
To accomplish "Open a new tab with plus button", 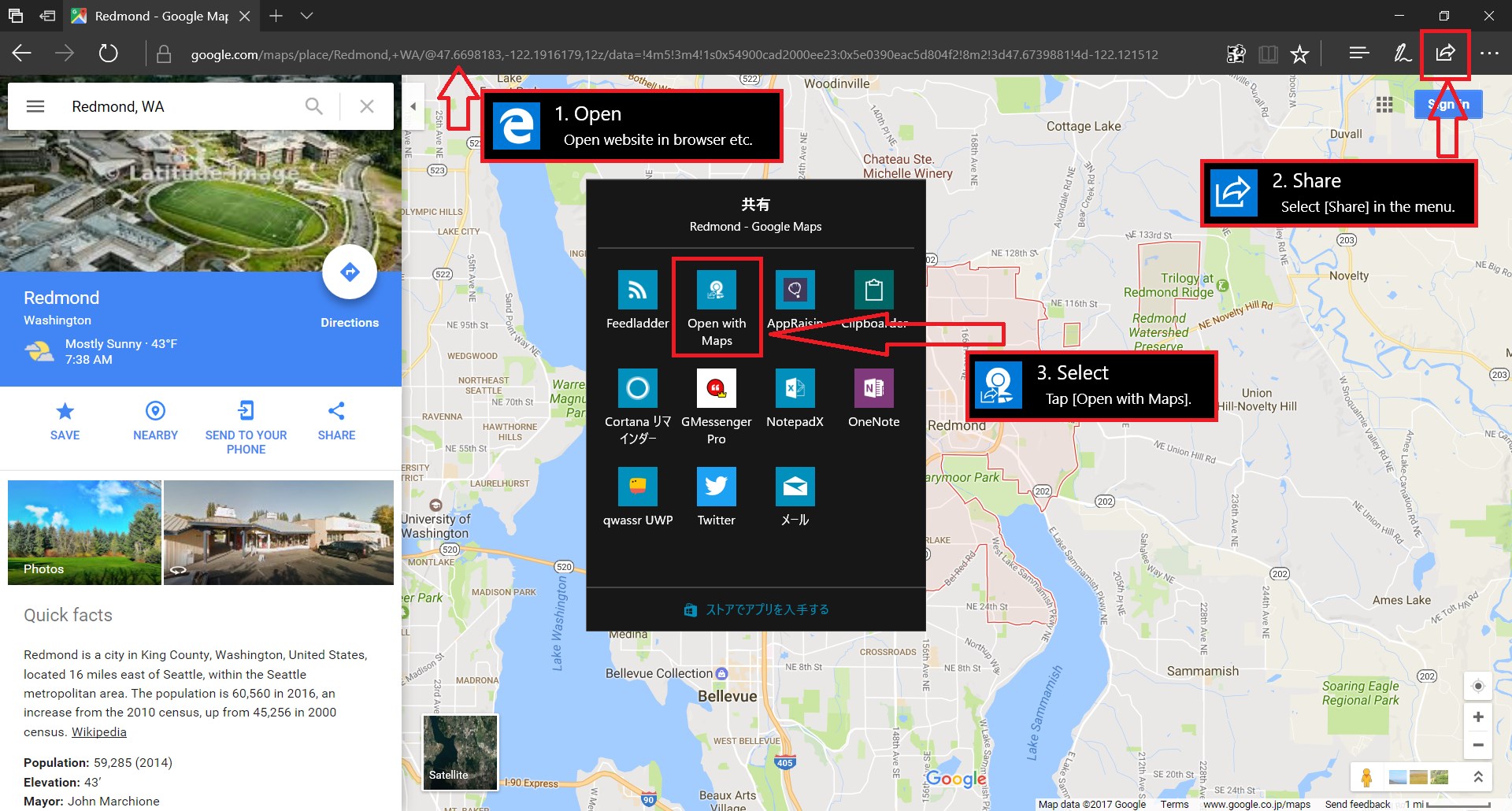I will click(276, 16).
